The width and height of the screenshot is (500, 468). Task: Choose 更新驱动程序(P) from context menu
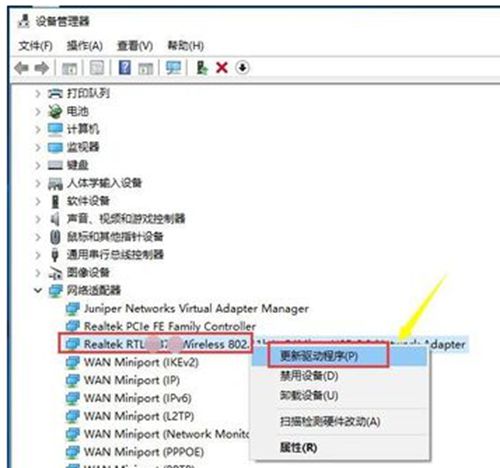click(319, 356)
